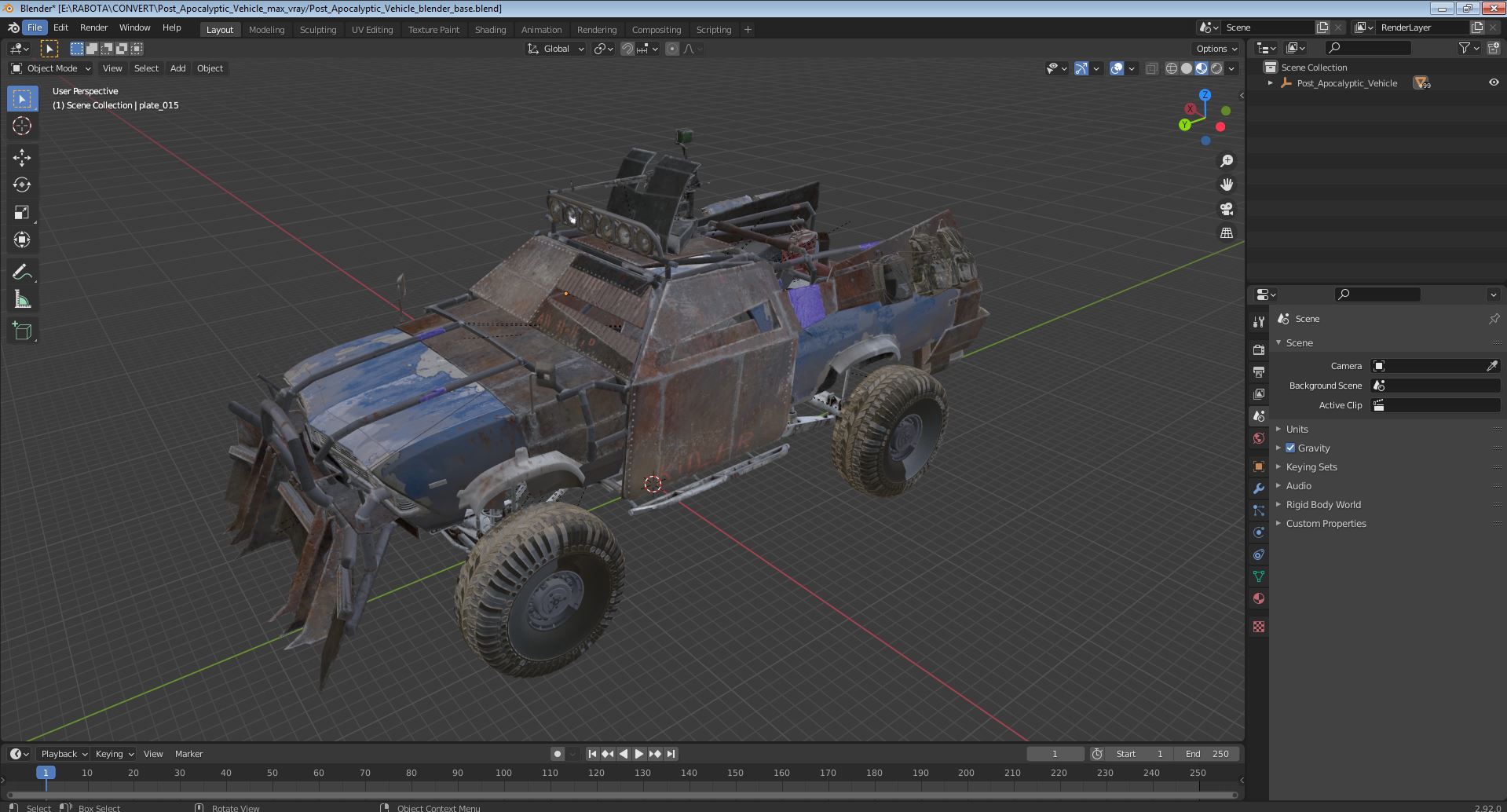Image resolution: width=1507 pixels, height=812 pixels.
Task: Open the Render properties tab
Action: tap(1259, 349)
